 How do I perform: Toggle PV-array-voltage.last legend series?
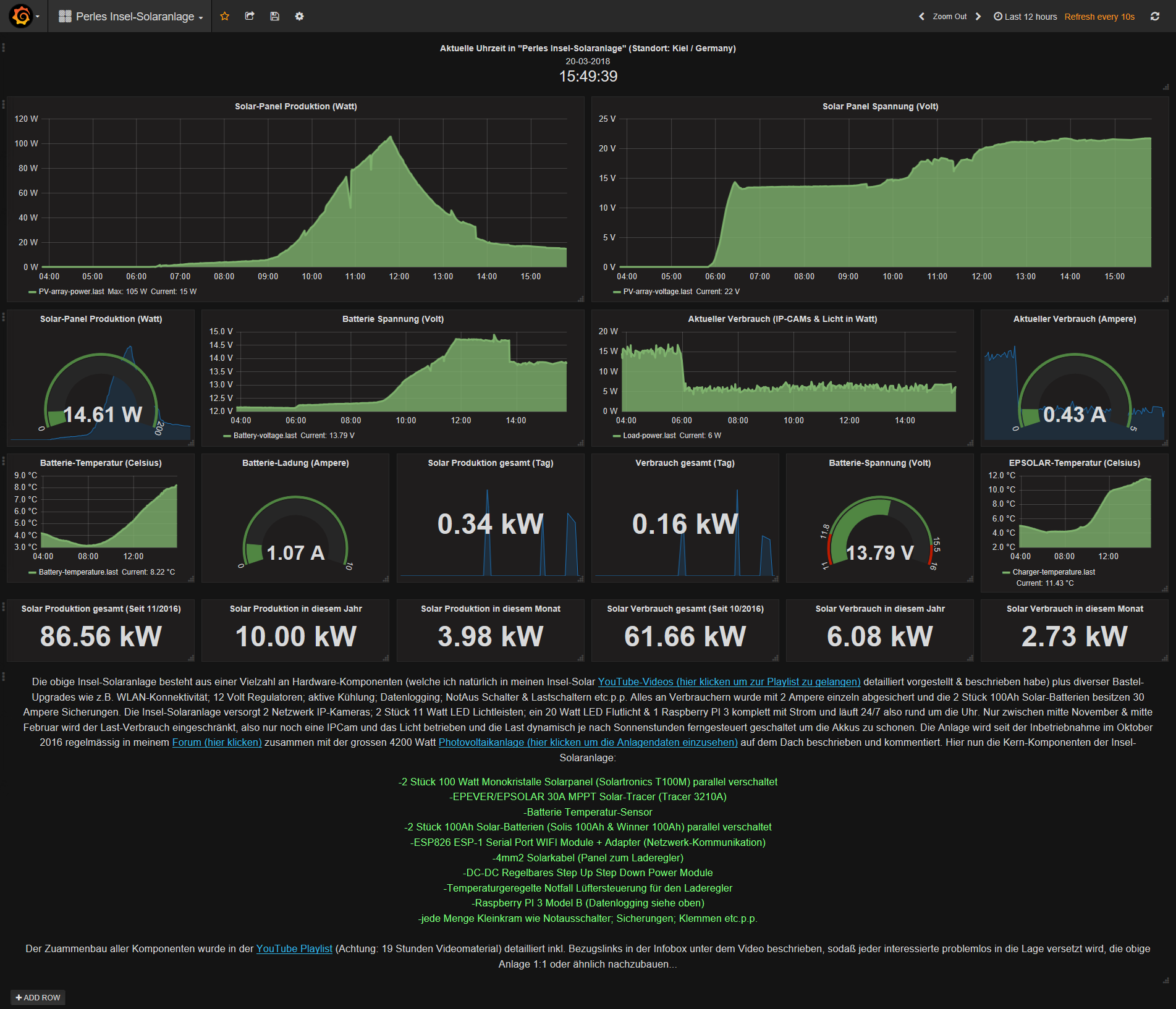click(x=658, y=292)
